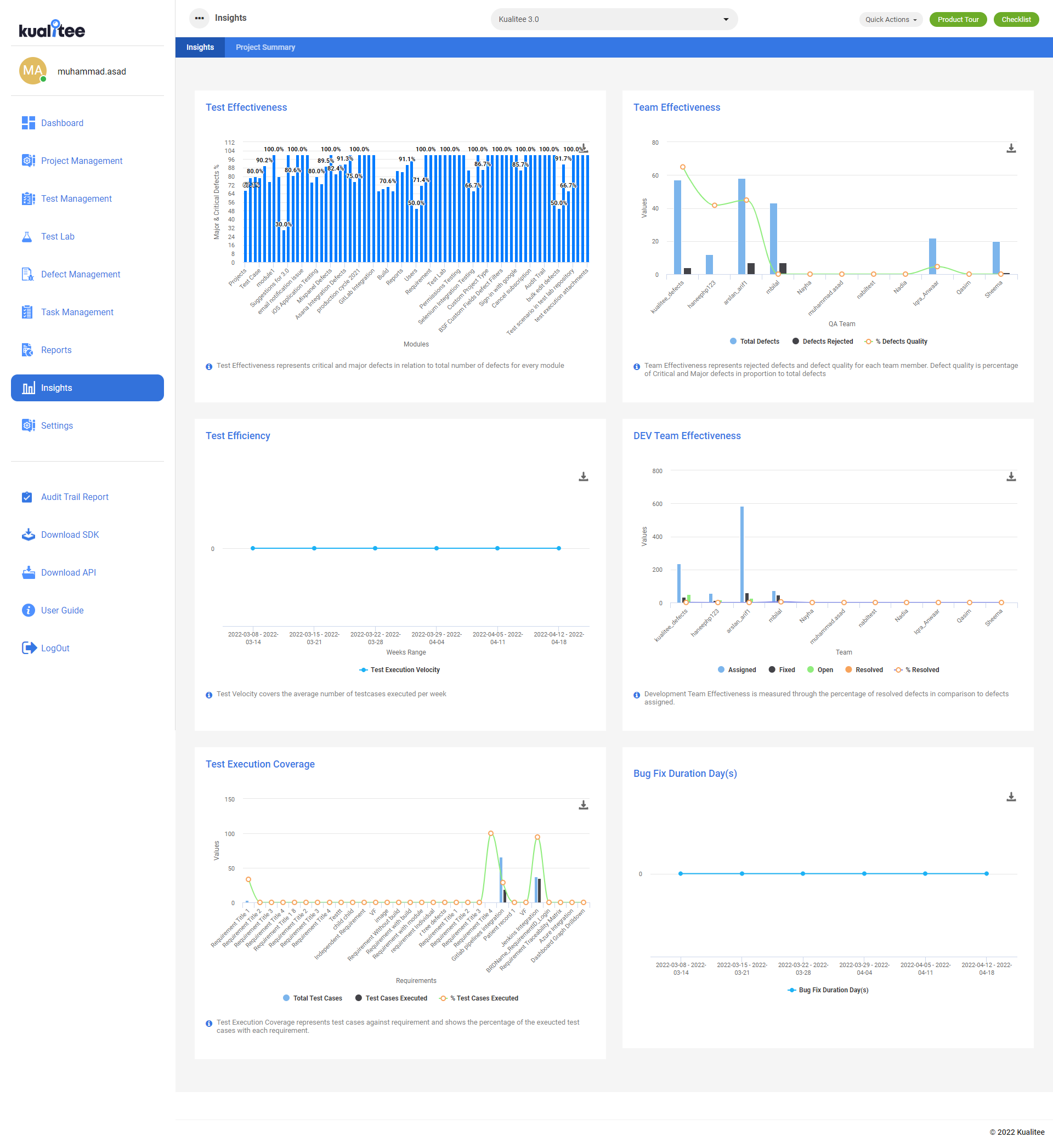Toggle Defects Rejected legend series
Viewport: 1053px width, 1148px height.
[822, 342]
